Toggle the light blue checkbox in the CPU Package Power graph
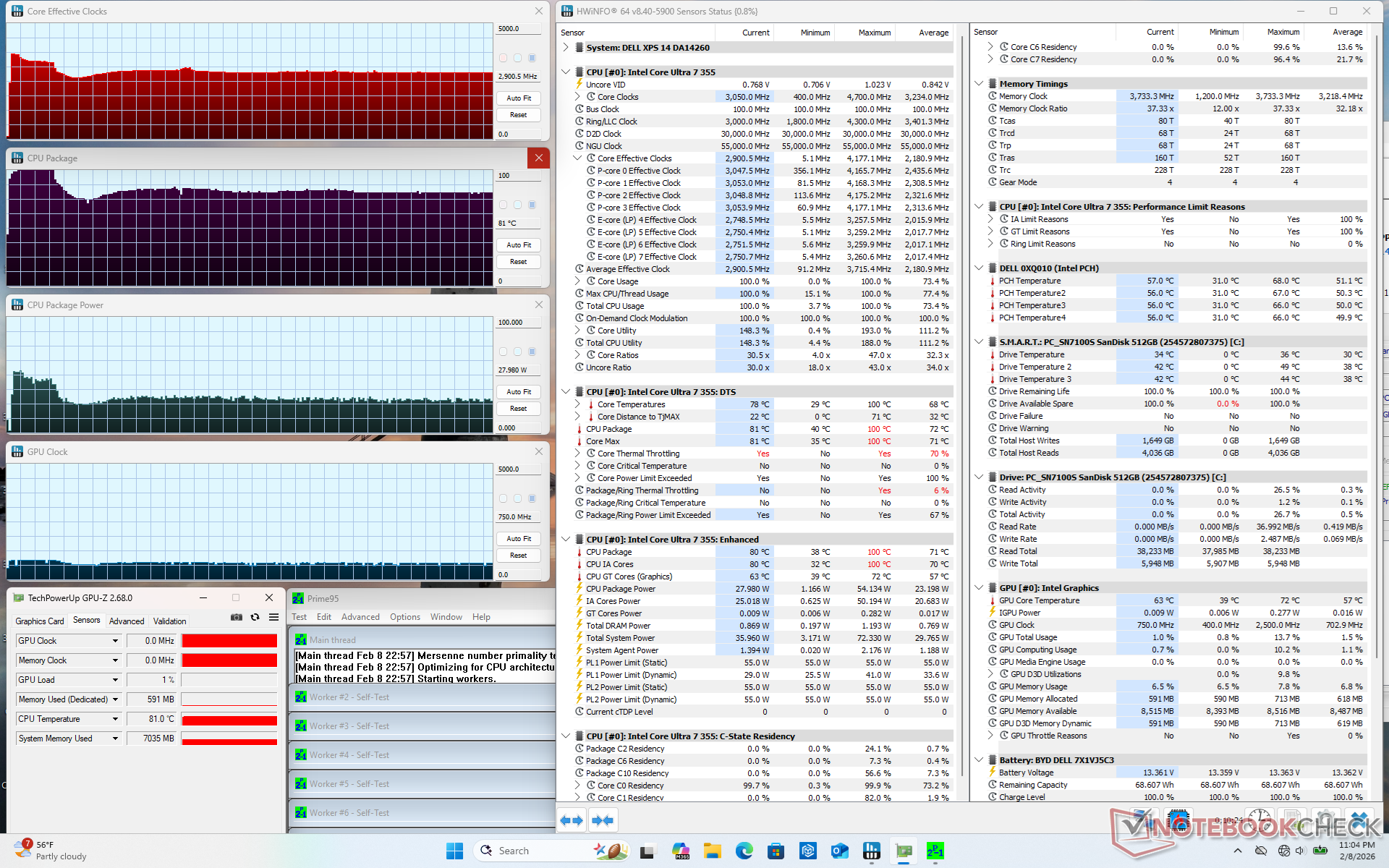The width and height of the screenshot is (1389, 868). [518, 352]
